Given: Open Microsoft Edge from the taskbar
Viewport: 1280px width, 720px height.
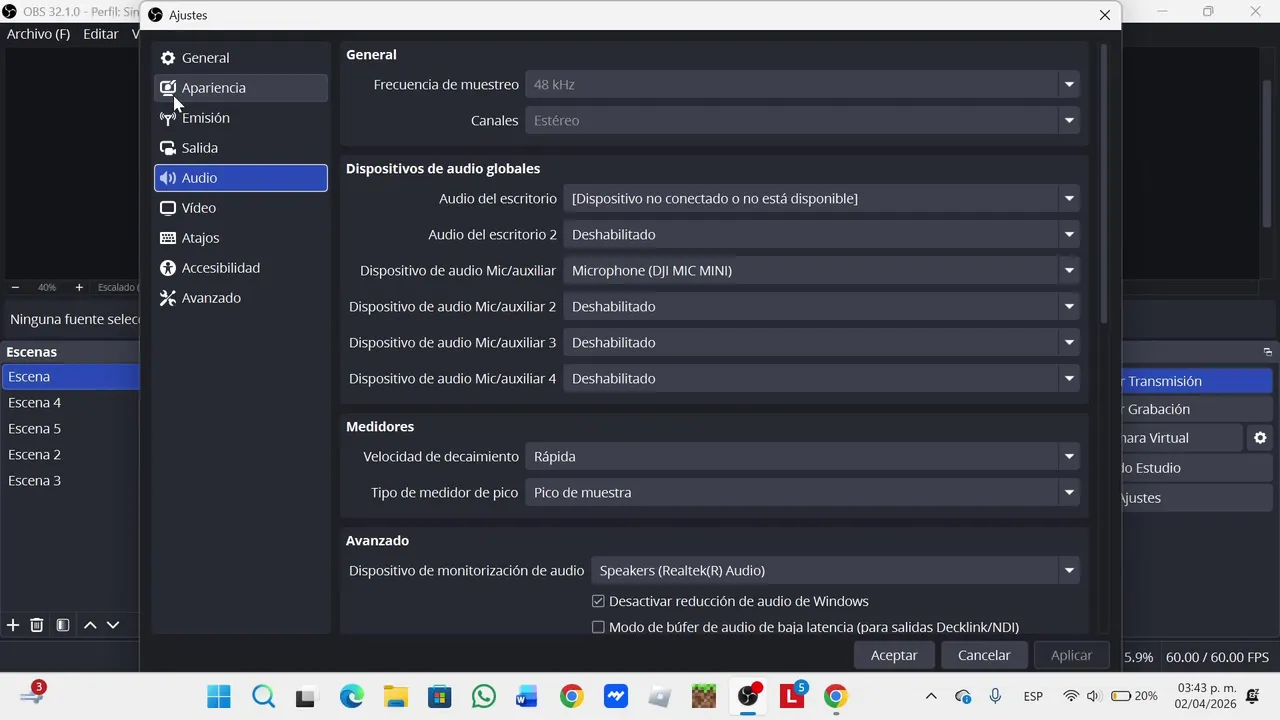Looking at the screenshot, I should pyautogui.click(x=351, y=696).
